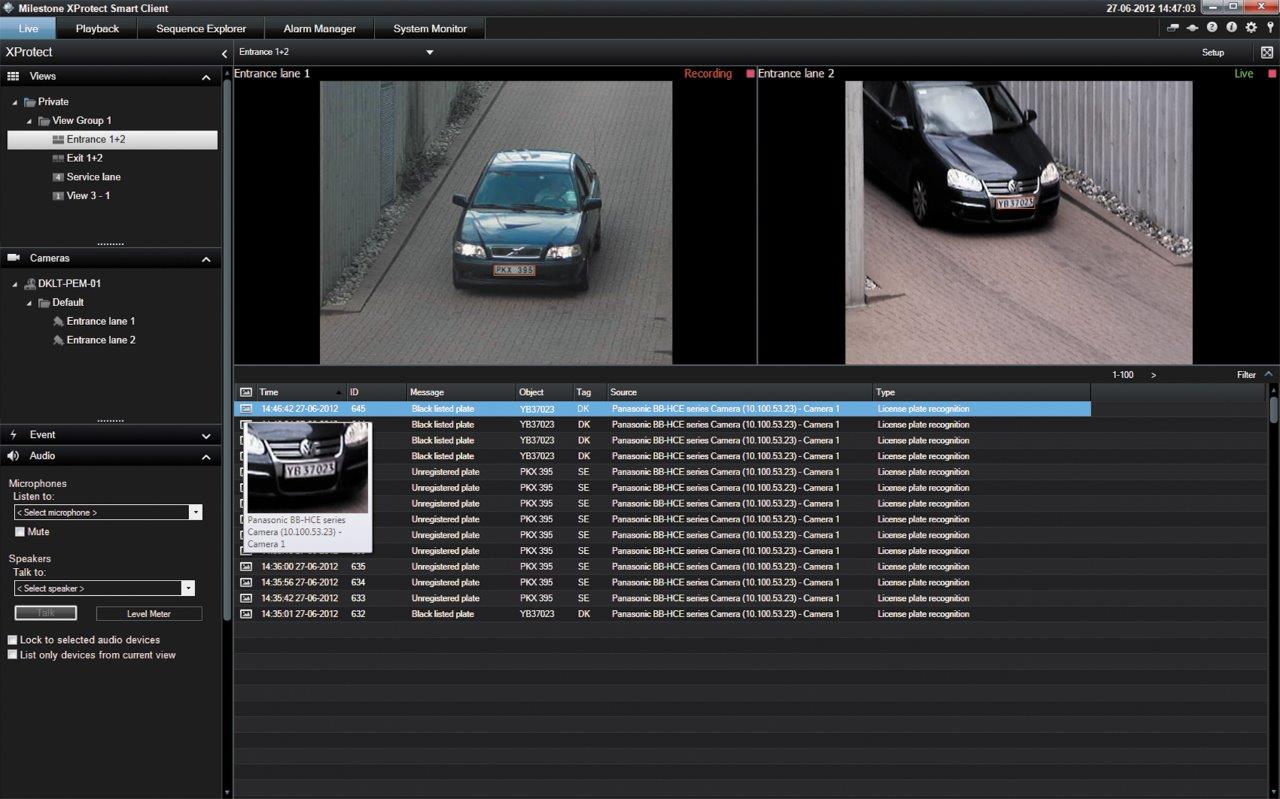The image size is (1280, 799).
Task: Select alarm row with ID 632
Action: coord(662,614)
